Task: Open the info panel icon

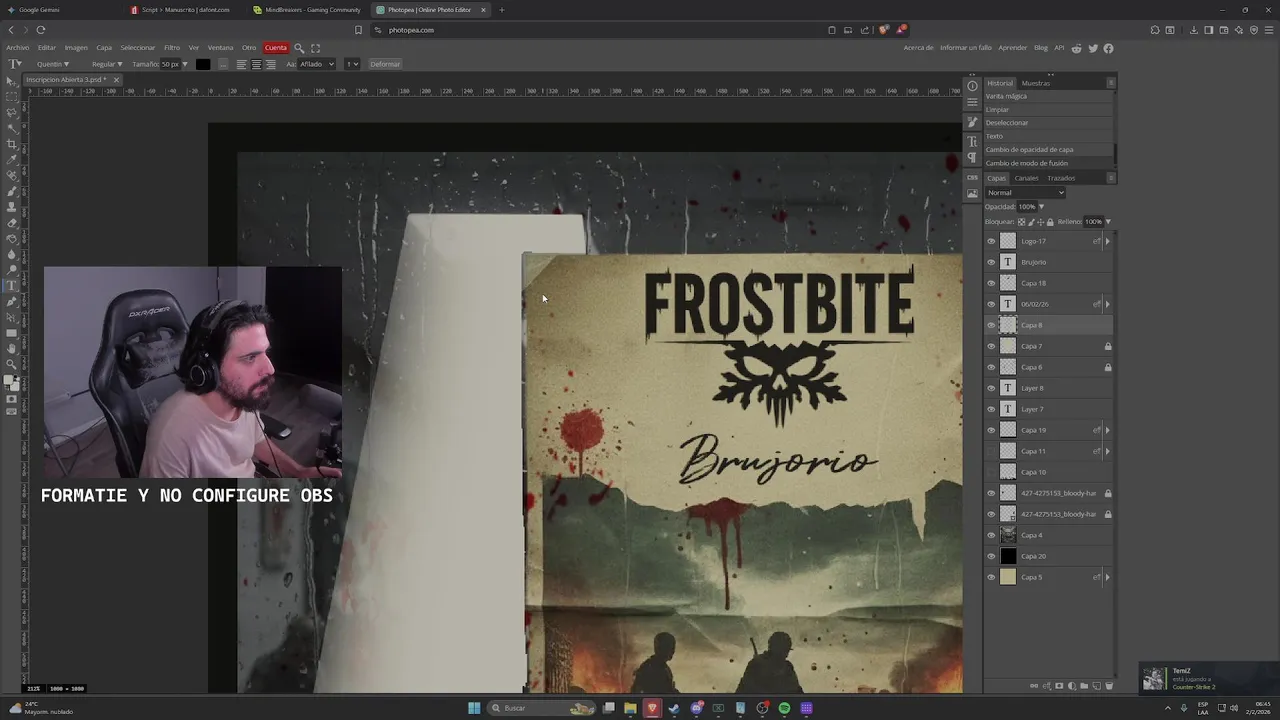Action: [x=972, y=86]
